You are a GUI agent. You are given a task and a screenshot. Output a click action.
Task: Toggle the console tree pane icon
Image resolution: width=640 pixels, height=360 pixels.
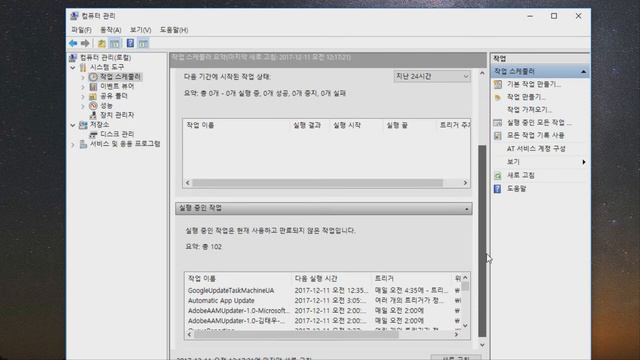(115, 43)
